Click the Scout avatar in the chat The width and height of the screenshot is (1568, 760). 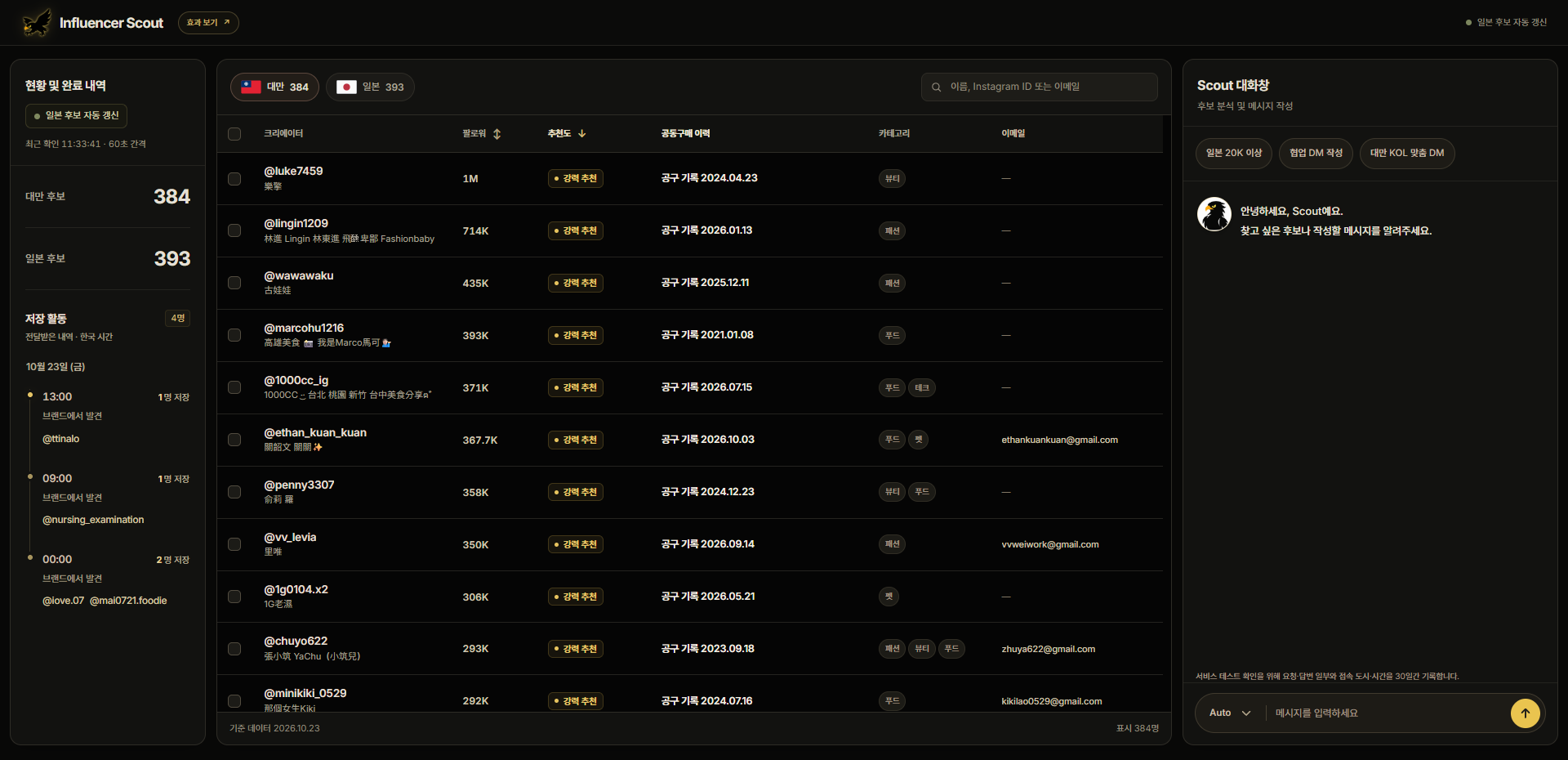[x=1214, y=214]
